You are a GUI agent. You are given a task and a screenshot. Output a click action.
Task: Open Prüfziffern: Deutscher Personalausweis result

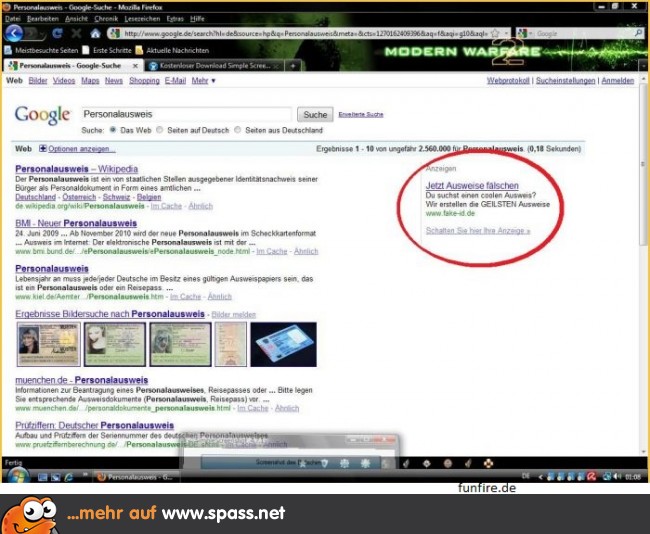point(95,425)
